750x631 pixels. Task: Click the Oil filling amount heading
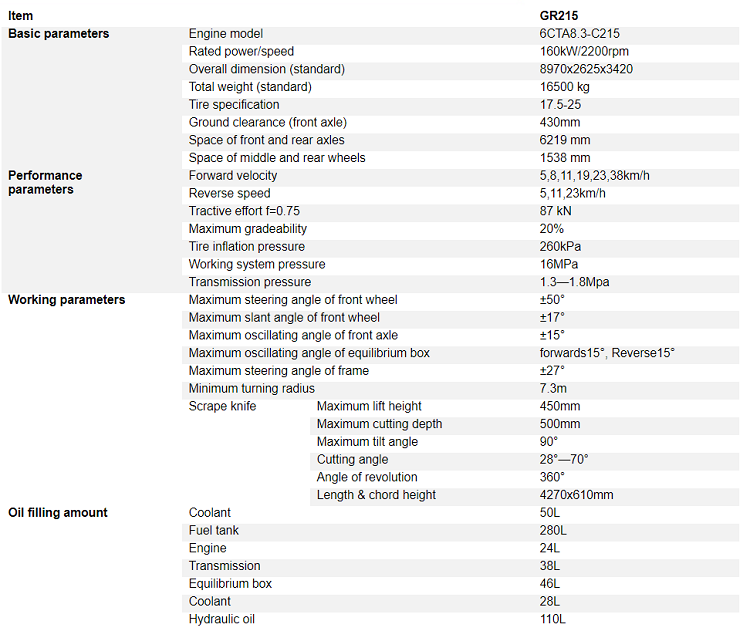58,512
